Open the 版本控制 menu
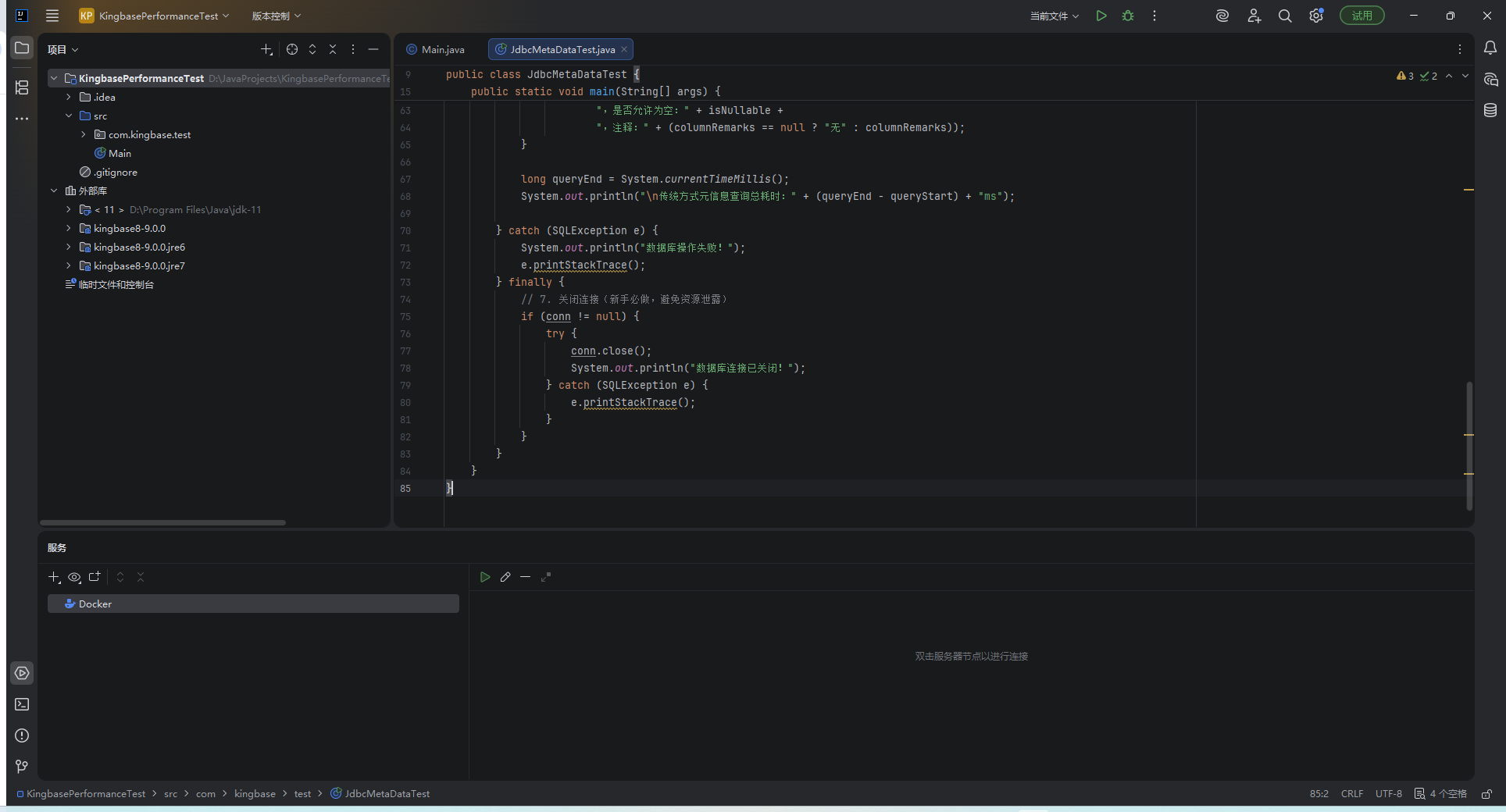Viewport: 1506px width, 812px height. pyautogui.click(x=276, y=16)
